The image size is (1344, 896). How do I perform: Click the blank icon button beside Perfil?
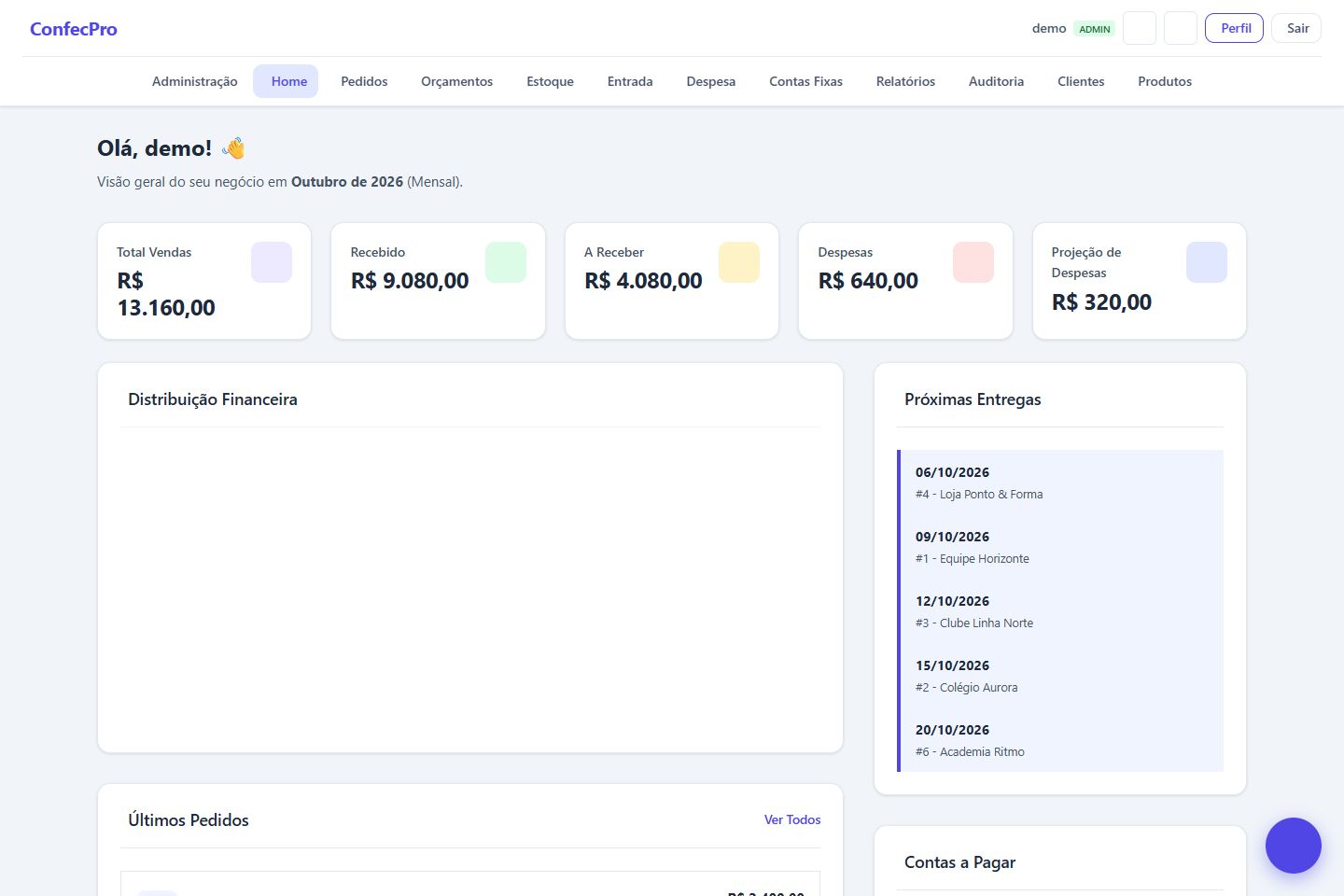tap(1181, 28)
